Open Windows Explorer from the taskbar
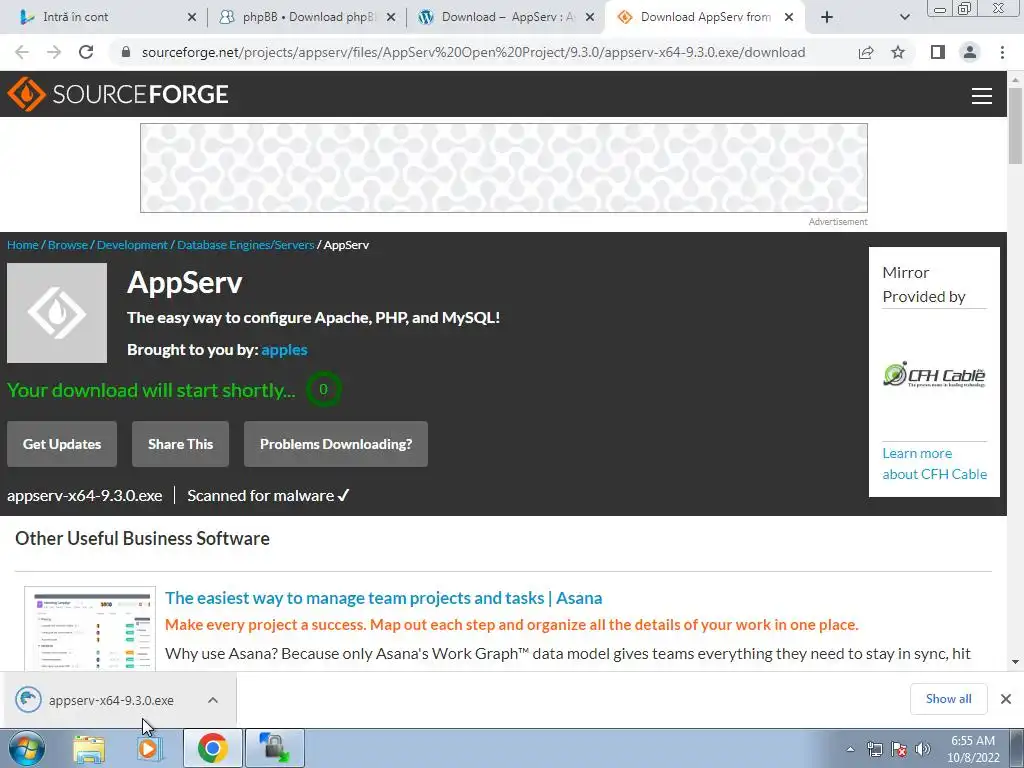 coord(89,749)
